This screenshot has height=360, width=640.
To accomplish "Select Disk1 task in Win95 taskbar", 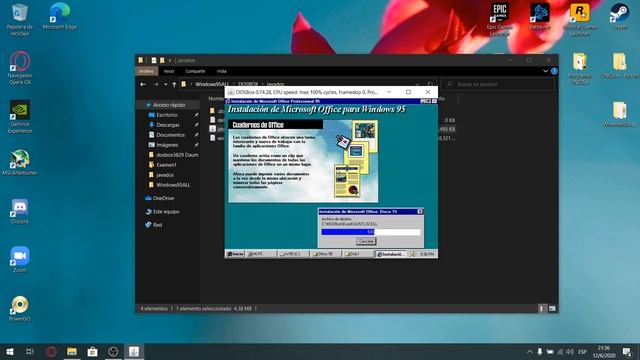I will pyautogui.click(x=357, y=254).
